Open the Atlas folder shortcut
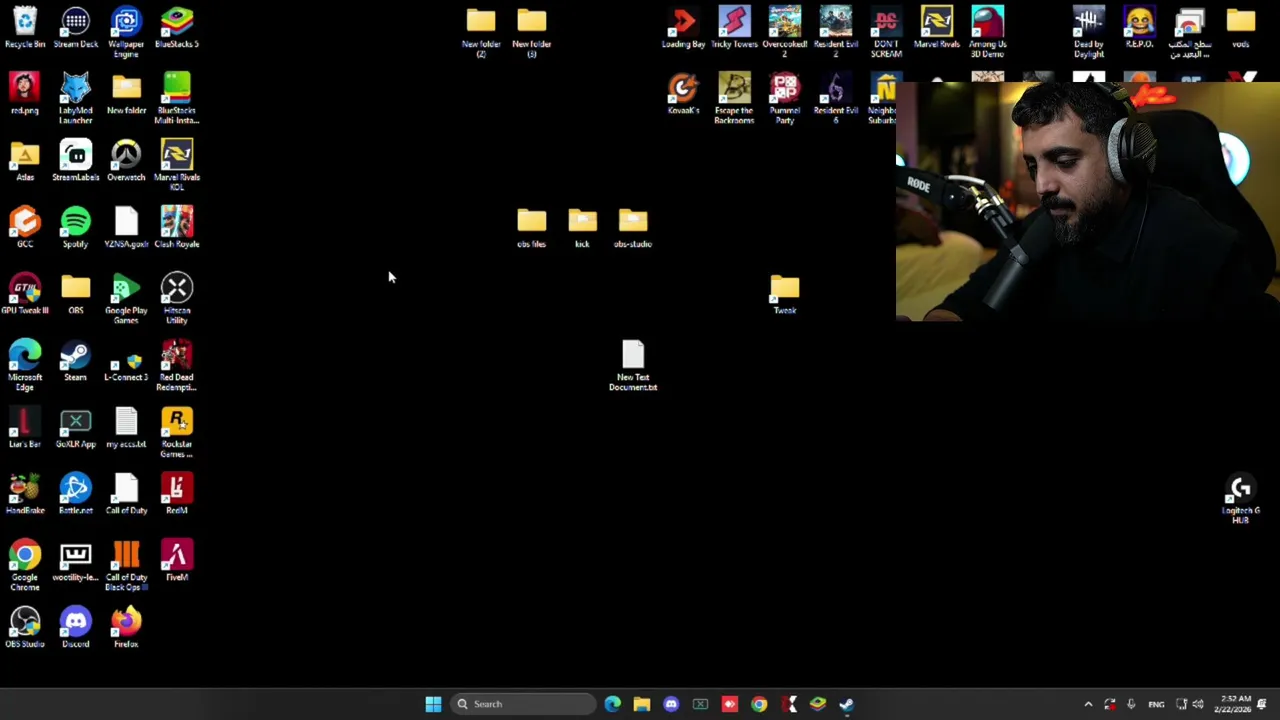This screenshot has width=1280, height=720. tap(25, 161)
